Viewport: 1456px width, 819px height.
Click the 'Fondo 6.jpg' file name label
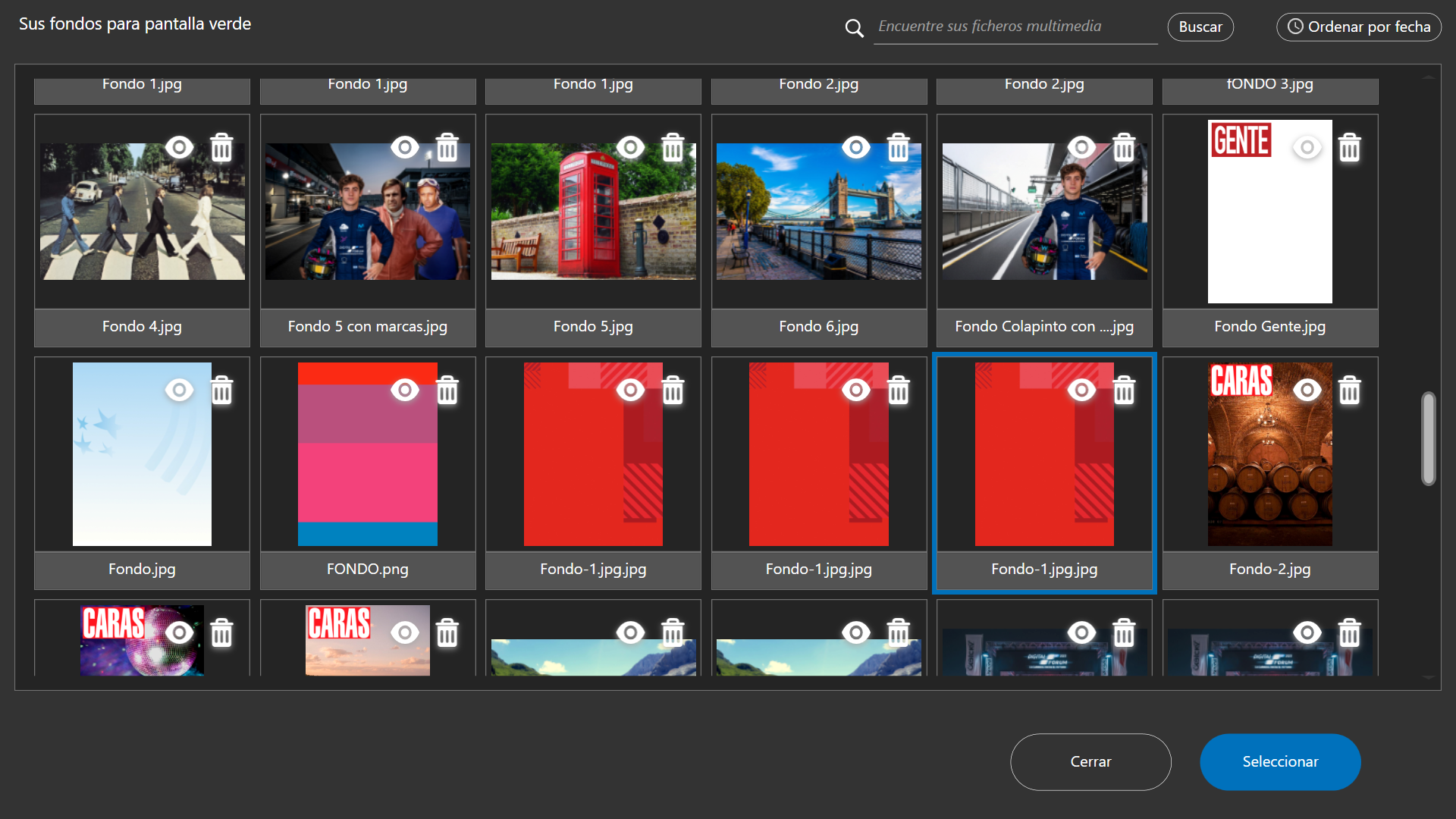pyautogui.click(x=819, y=327)
